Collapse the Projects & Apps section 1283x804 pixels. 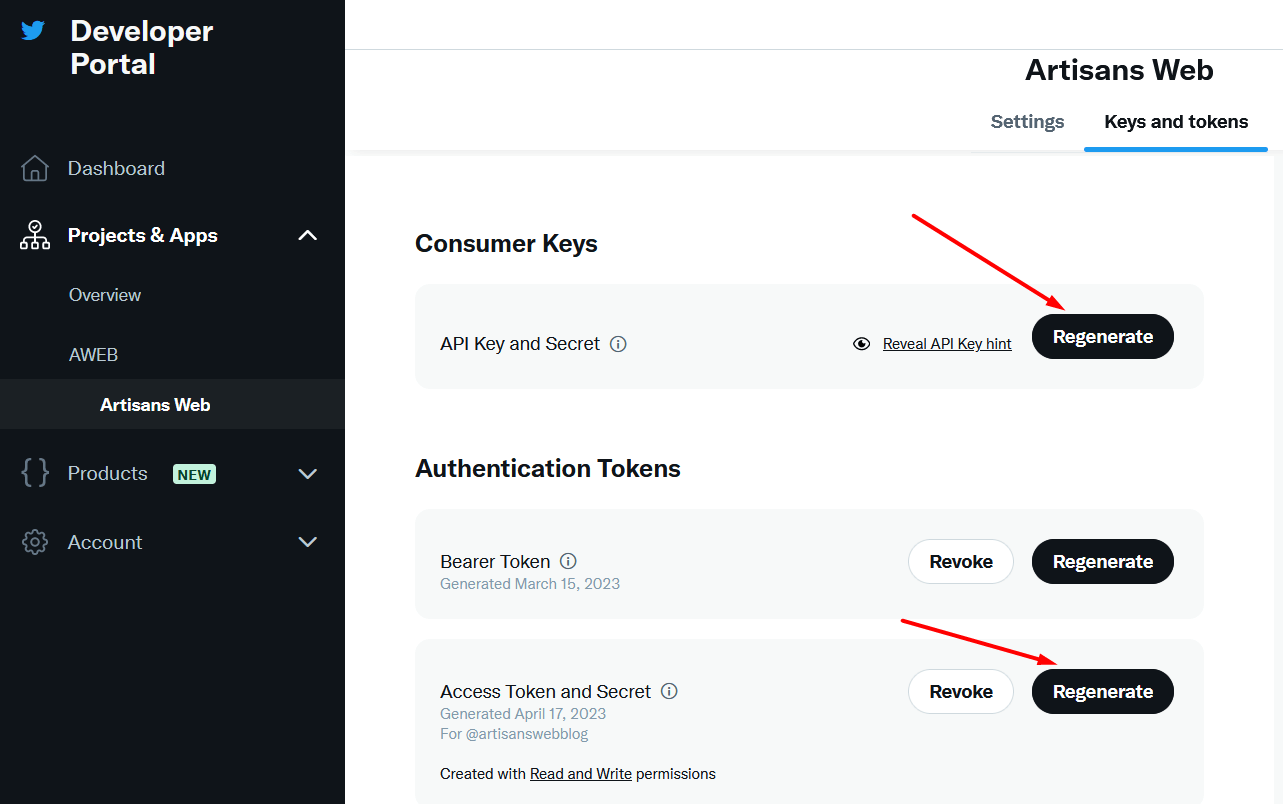[x=308, y=236]
